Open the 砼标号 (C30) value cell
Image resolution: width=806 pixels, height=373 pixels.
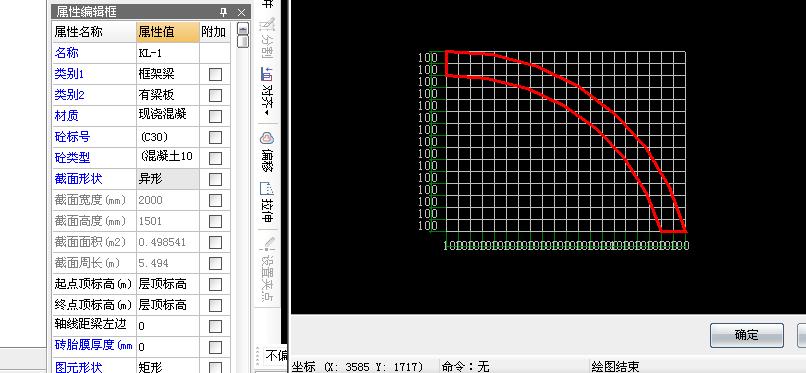(x=168, y=137)
